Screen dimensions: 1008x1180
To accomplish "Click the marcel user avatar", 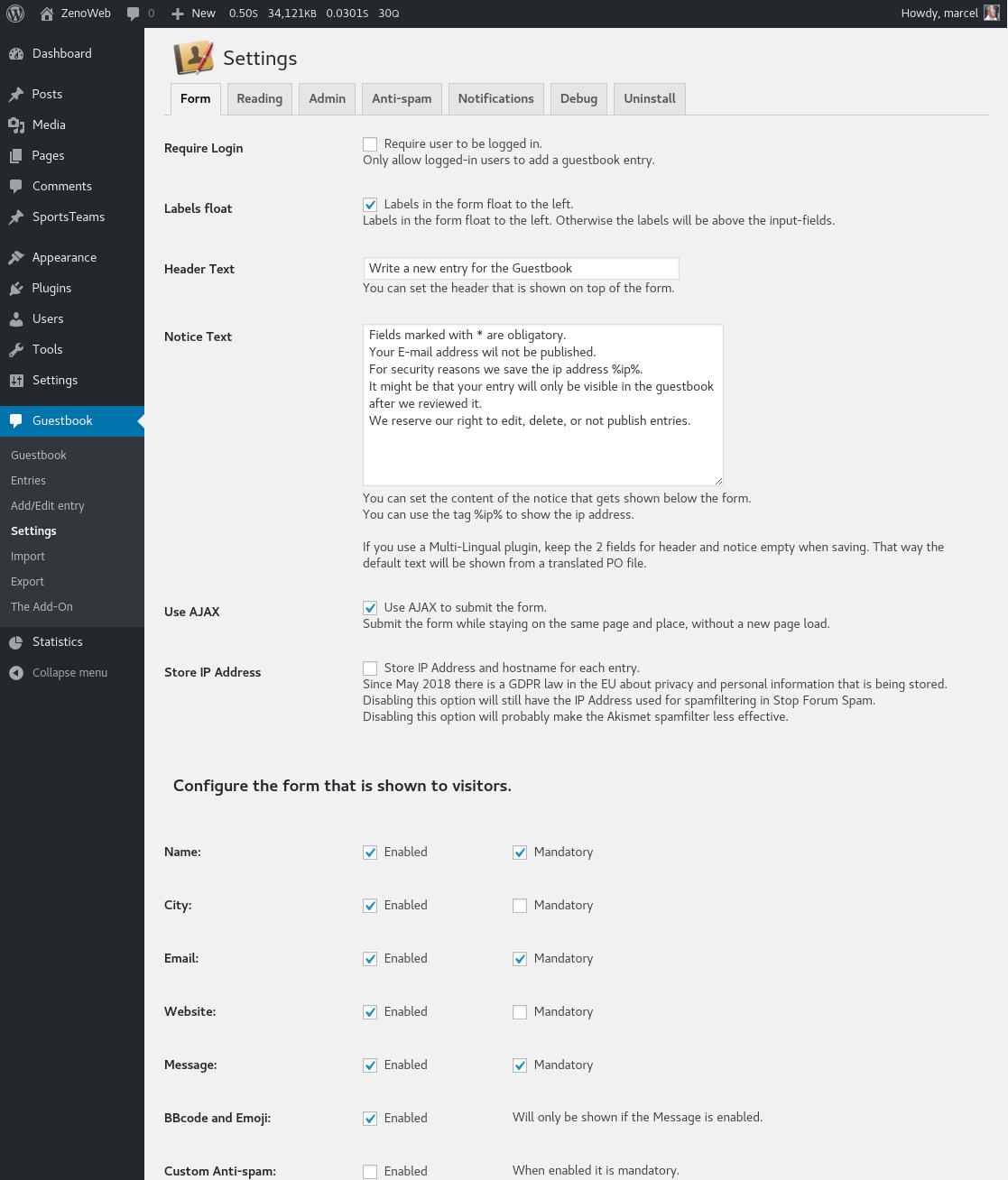I will click(x=991, y=14).
